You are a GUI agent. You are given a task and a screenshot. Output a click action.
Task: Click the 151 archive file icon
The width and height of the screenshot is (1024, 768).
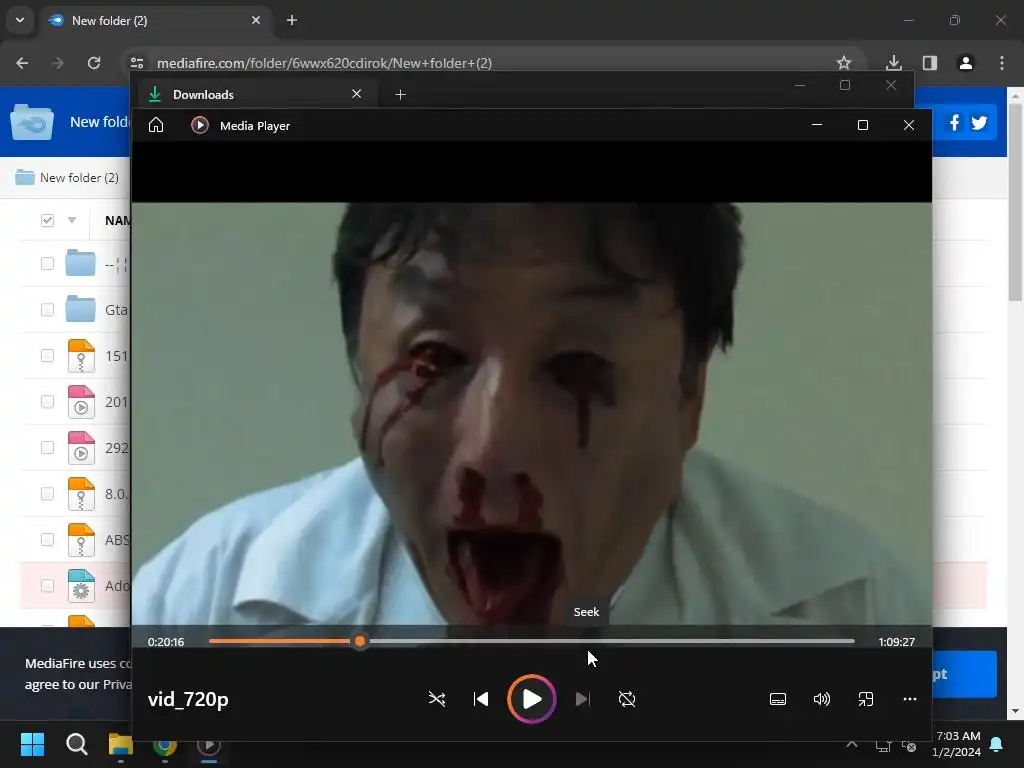coord(81,356)
